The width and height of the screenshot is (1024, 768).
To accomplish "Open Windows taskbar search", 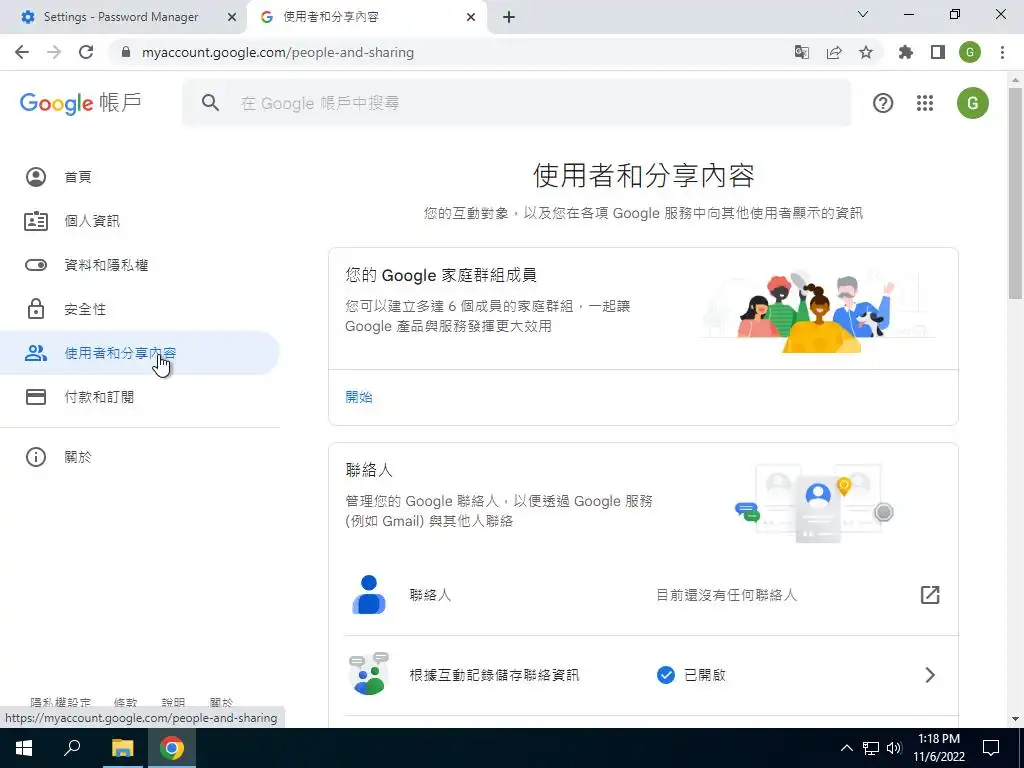I will [72, 748].
